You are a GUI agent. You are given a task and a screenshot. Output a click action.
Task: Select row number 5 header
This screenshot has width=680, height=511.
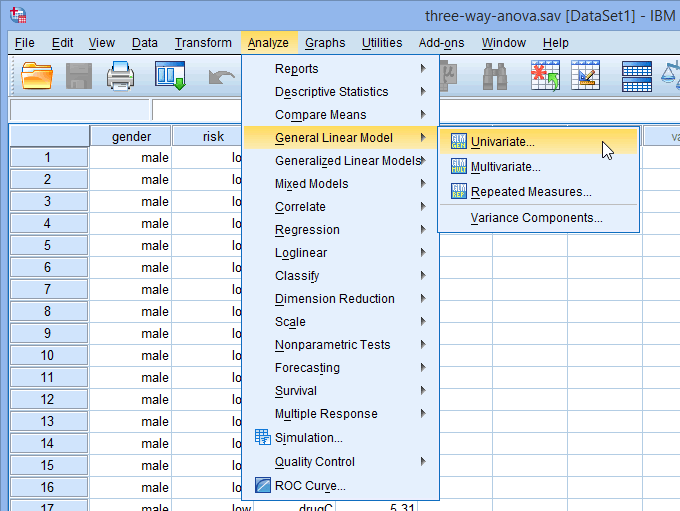pos(49,245)
